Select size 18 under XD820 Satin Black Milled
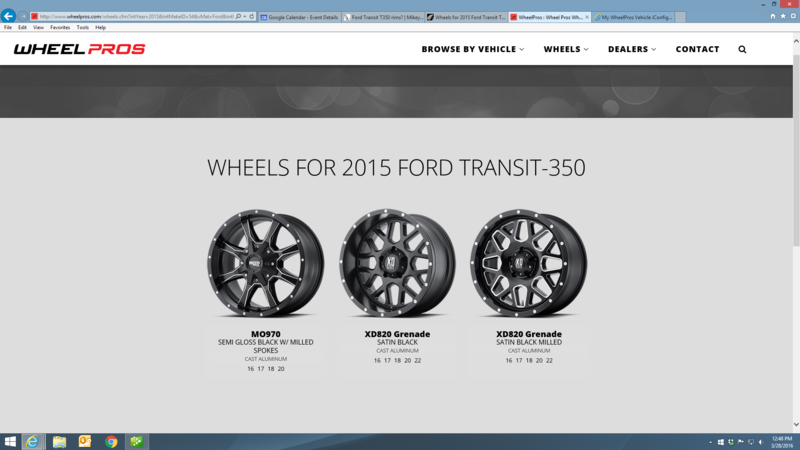Screen dimensions: 800x450 coord(529,361)
